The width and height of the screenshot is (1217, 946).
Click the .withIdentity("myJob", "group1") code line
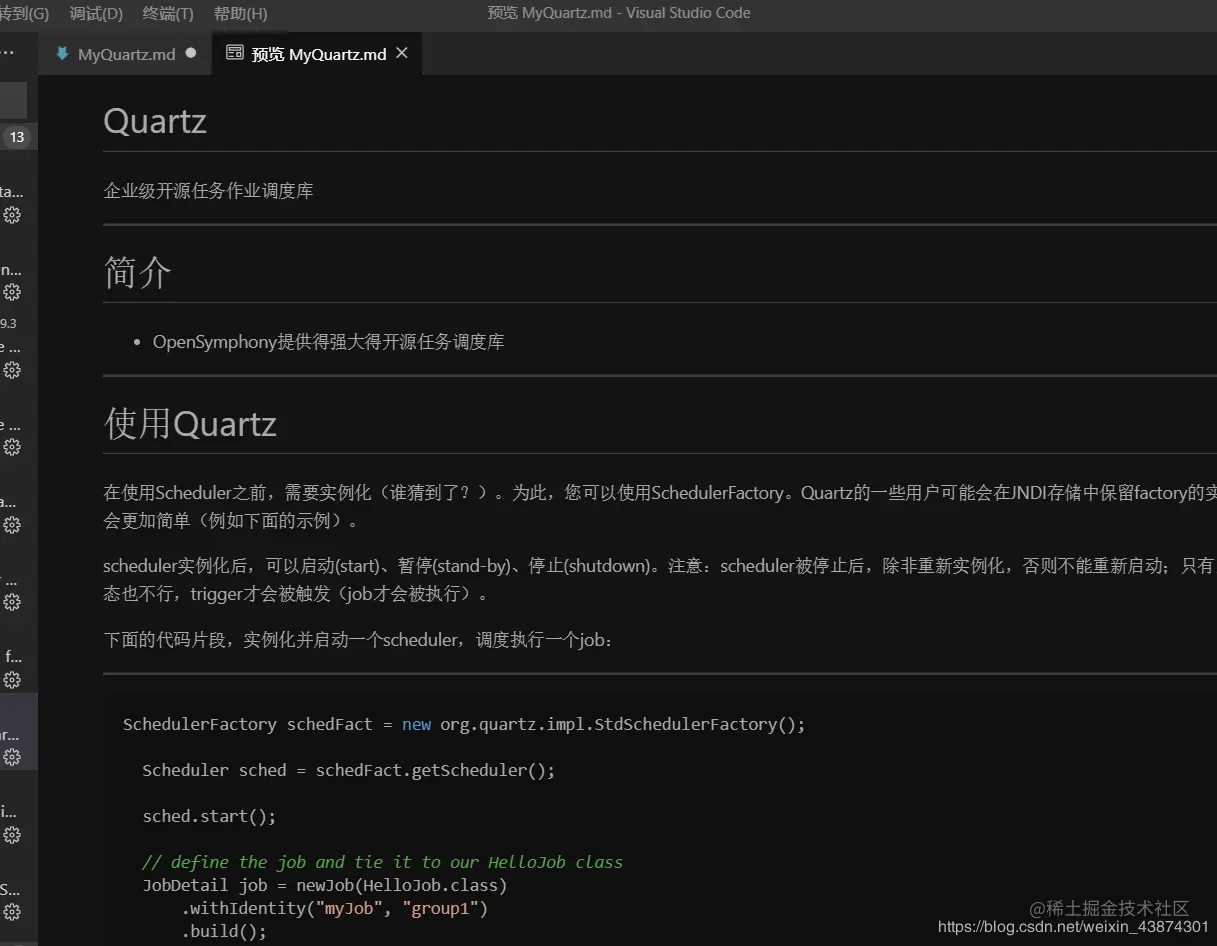pos(334,908)
